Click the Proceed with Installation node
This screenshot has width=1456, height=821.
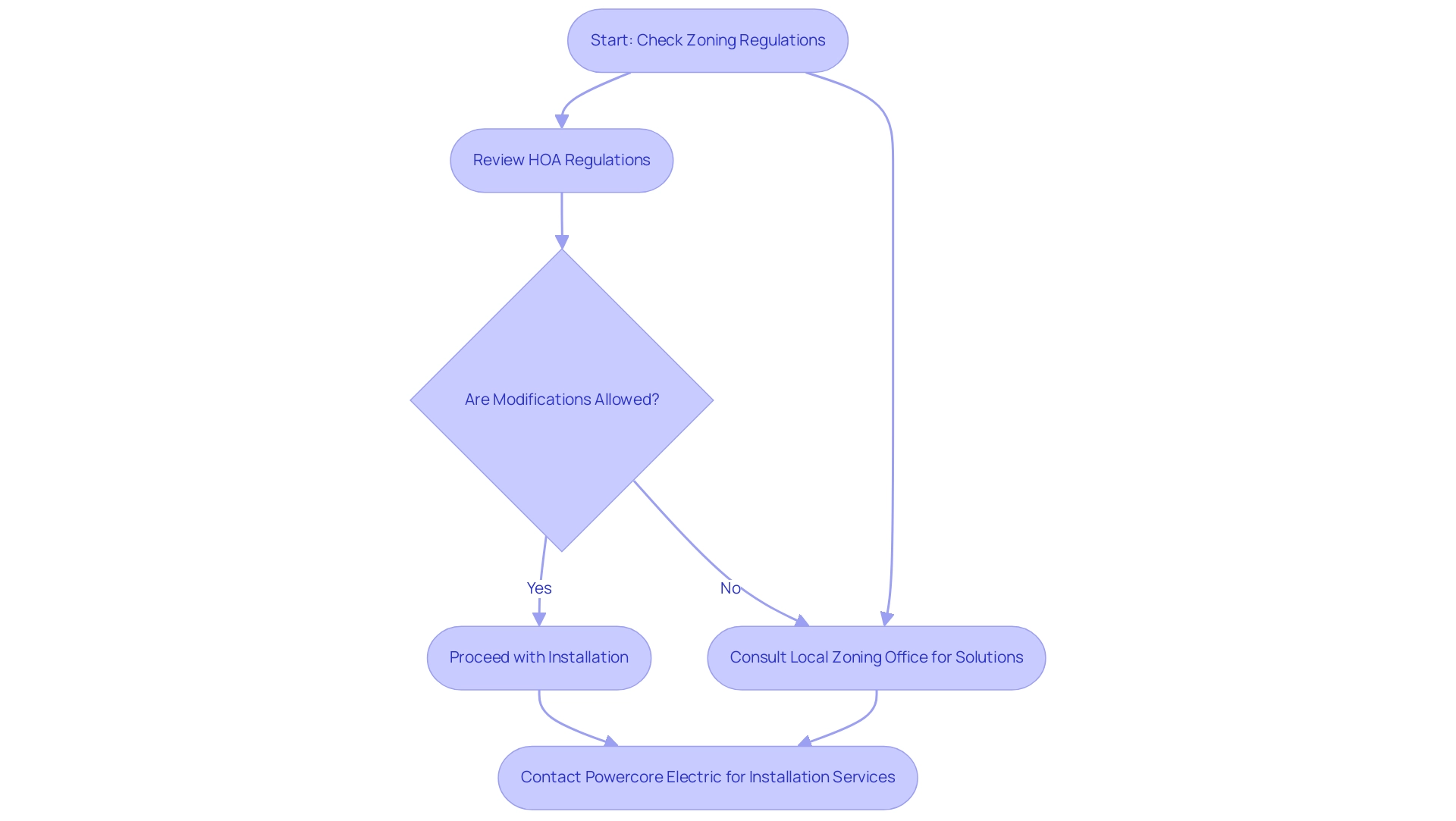pos(539,658)
